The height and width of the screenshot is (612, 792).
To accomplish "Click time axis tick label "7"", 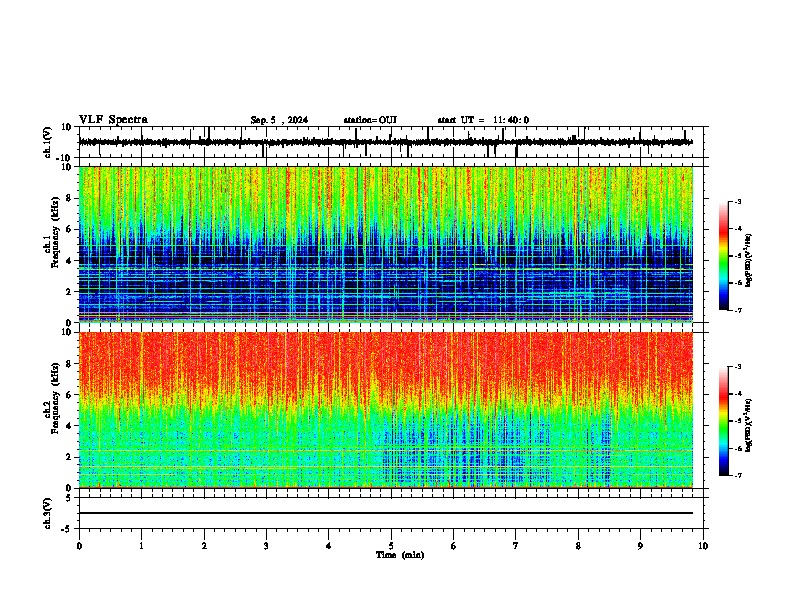I will tap(516, 546).
